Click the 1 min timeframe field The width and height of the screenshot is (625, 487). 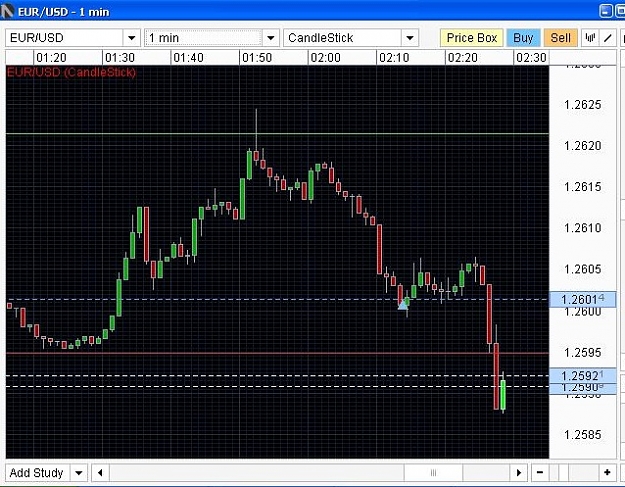coord(203,38)
